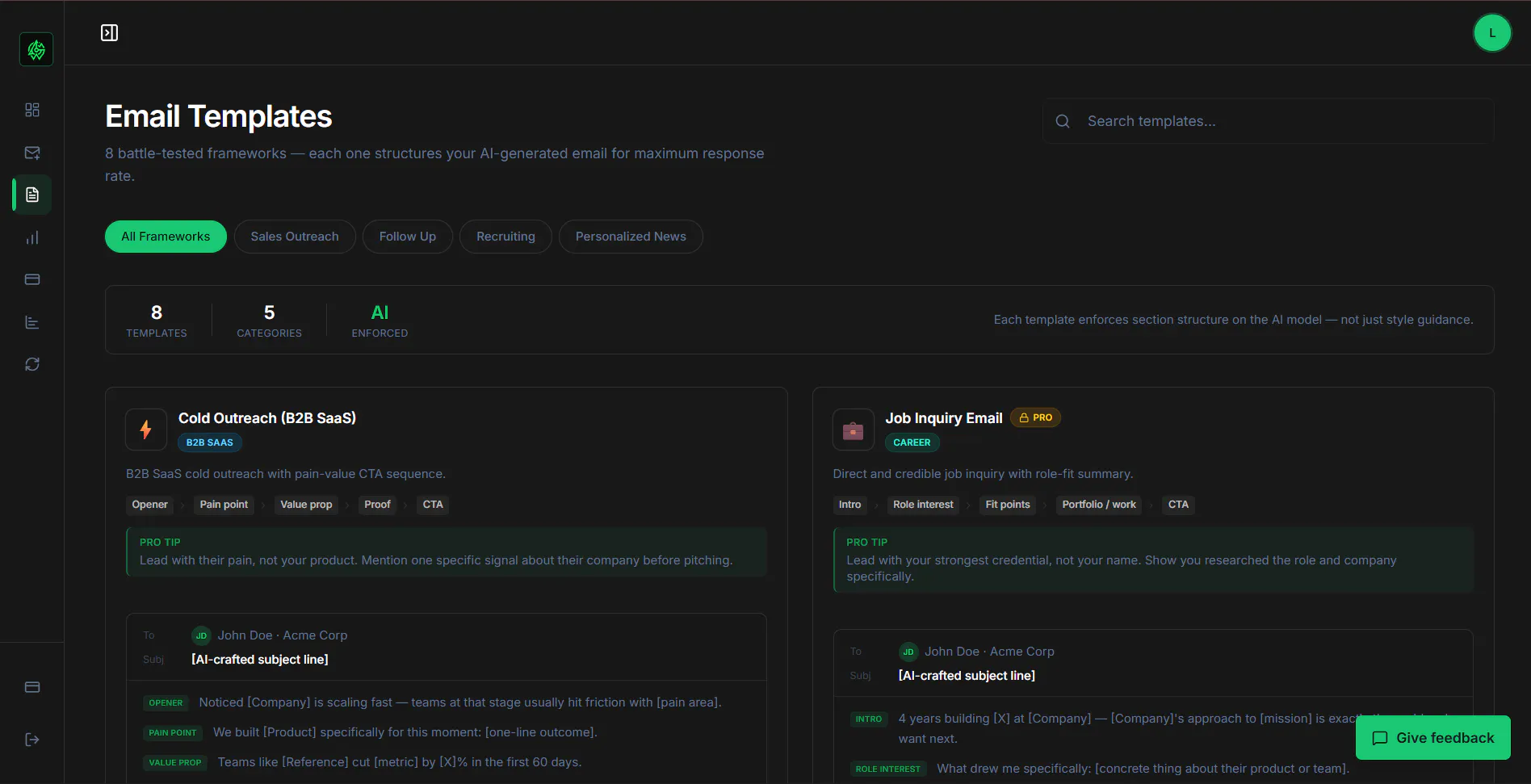Click the PAIN POINT label in email preview
1531x784 pixels.
(x=173, y=733)
